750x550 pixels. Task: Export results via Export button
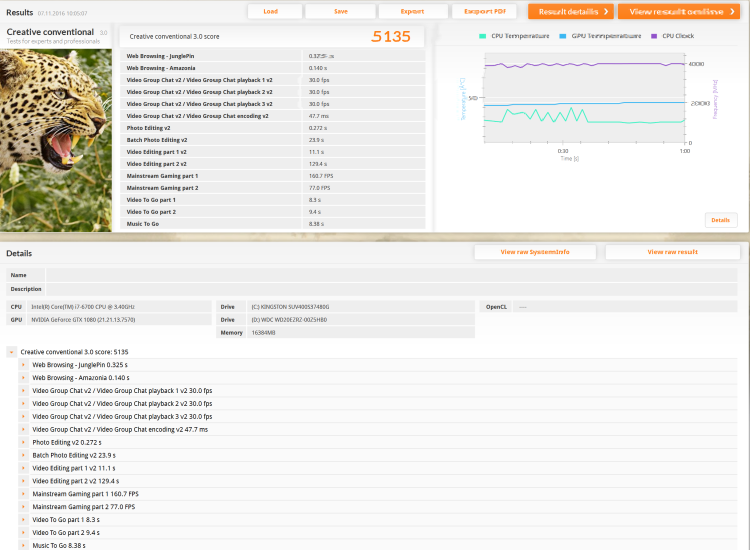pos(413,11)
